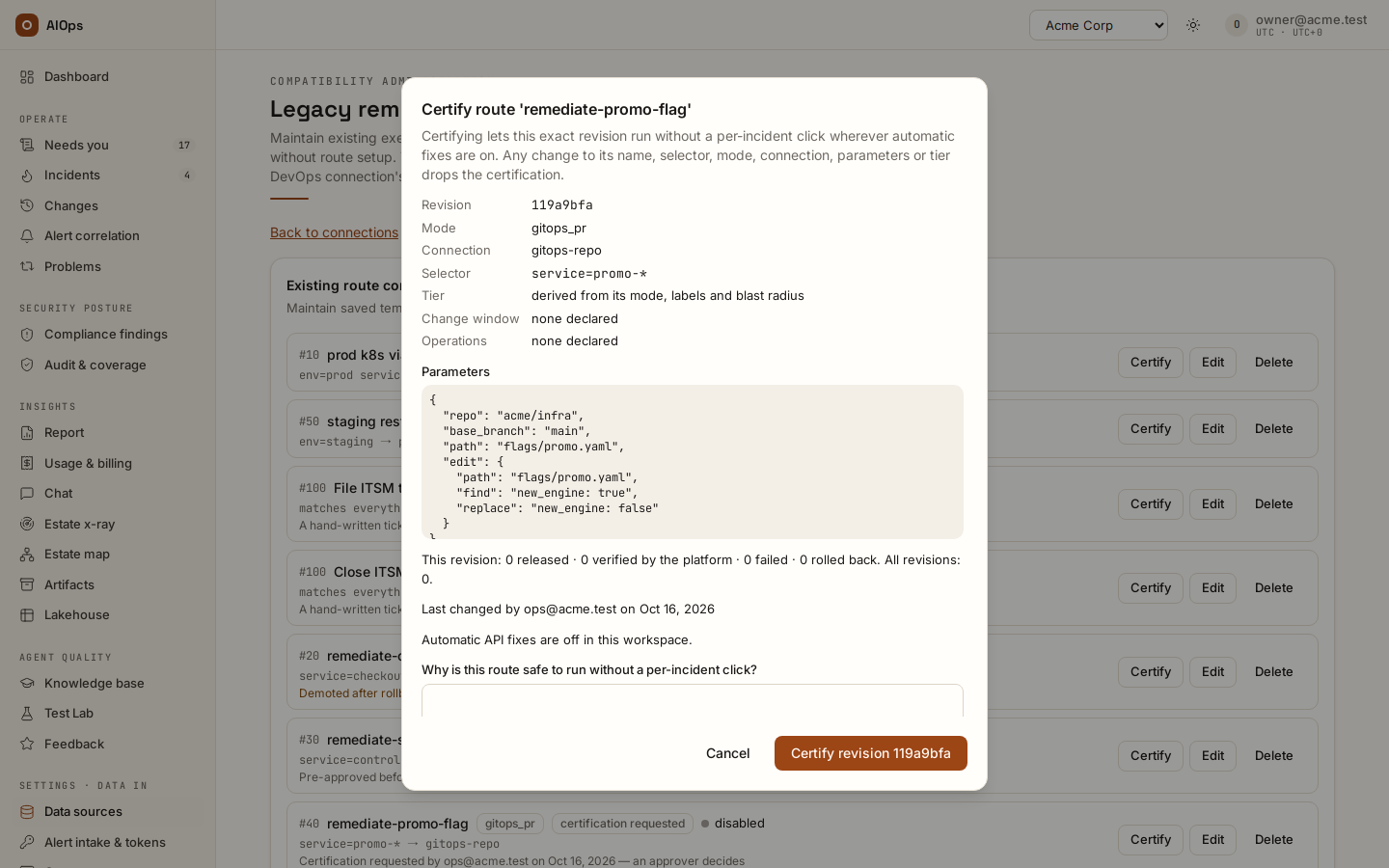Click Edit on Close ITSM route

(1212, 588)
